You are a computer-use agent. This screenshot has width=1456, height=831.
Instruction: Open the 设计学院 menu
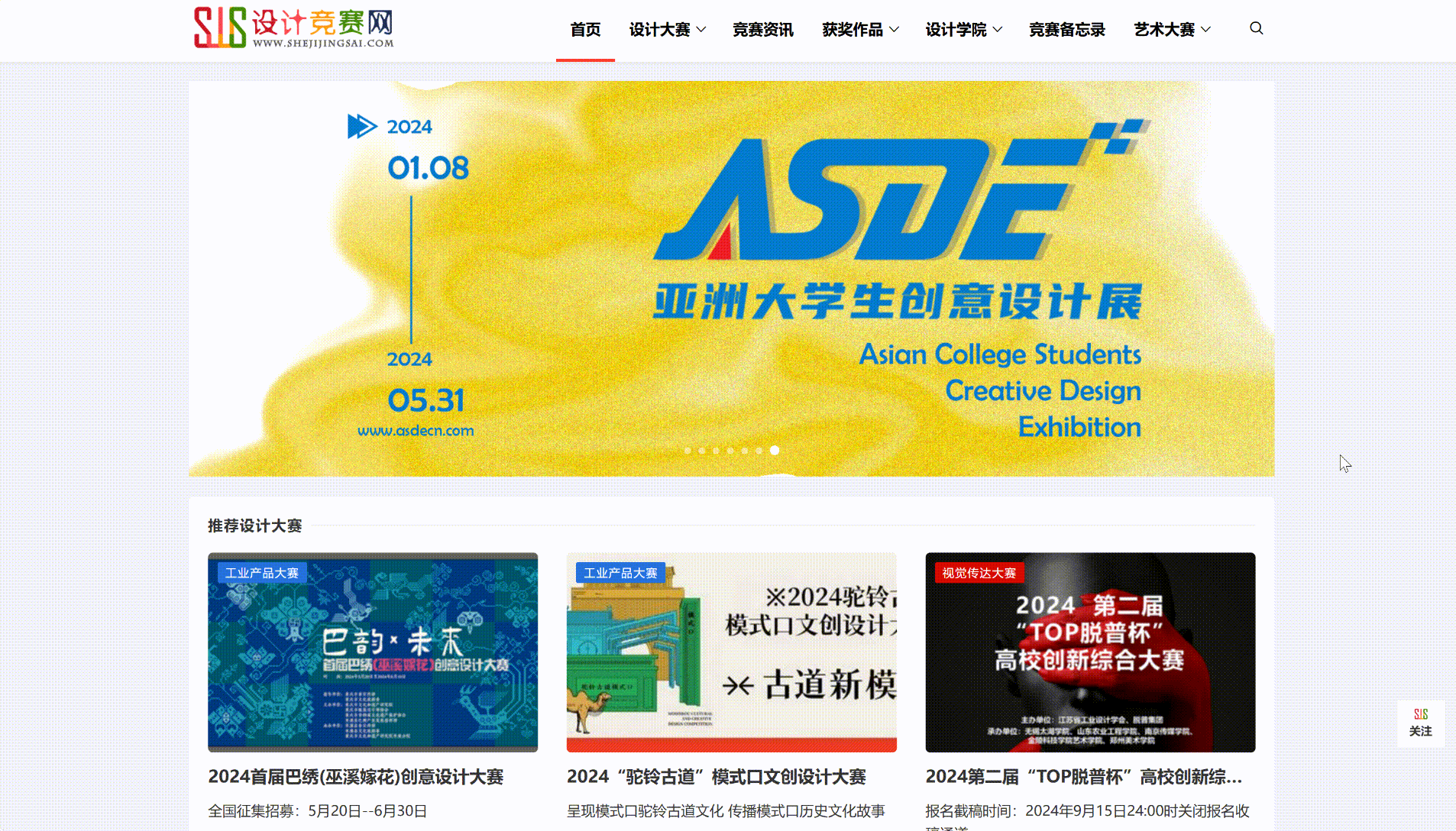click(956, 30)
